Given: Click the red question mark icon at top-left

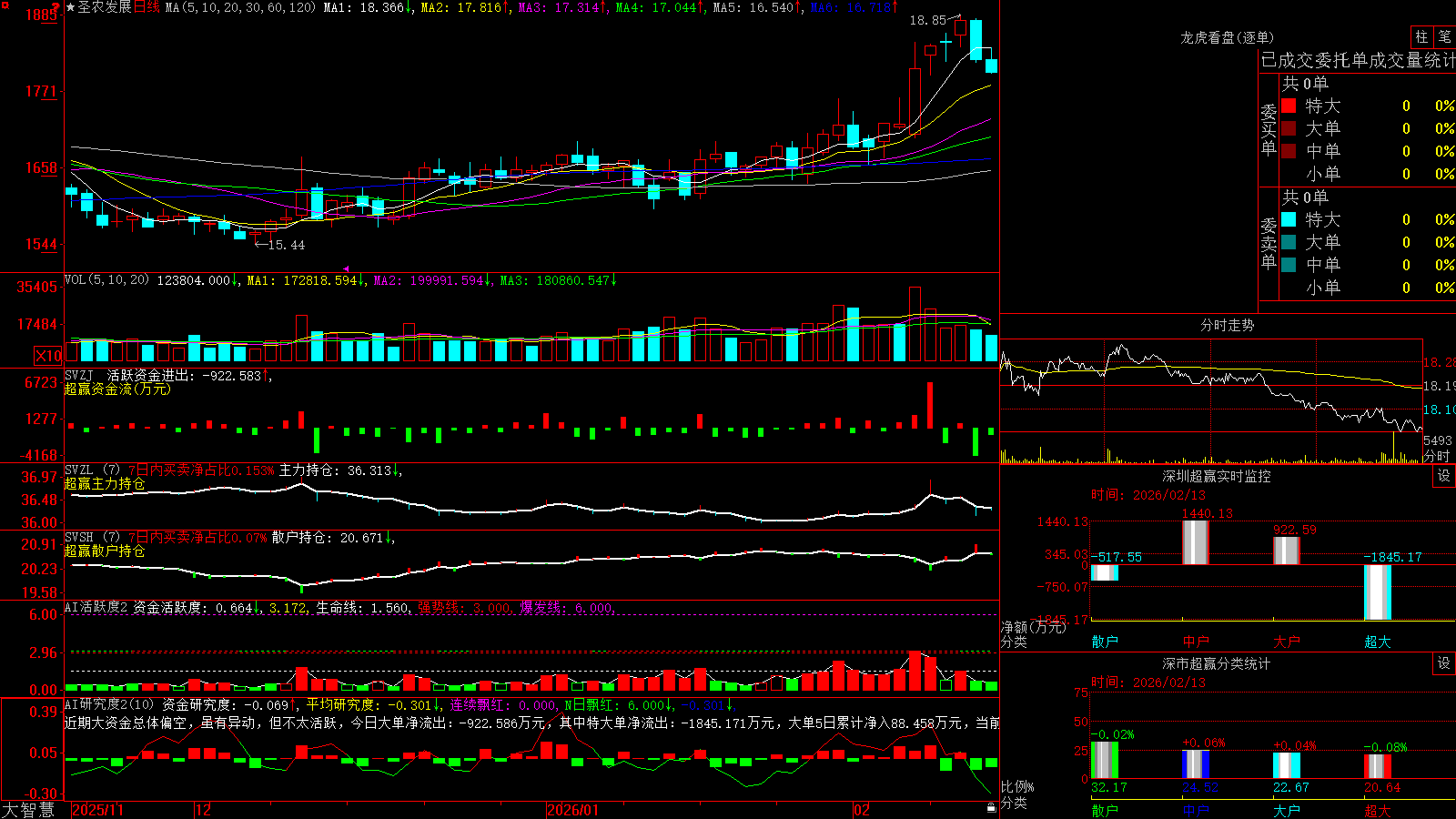Looking at the screenshot, I should [x=55, y=6].
